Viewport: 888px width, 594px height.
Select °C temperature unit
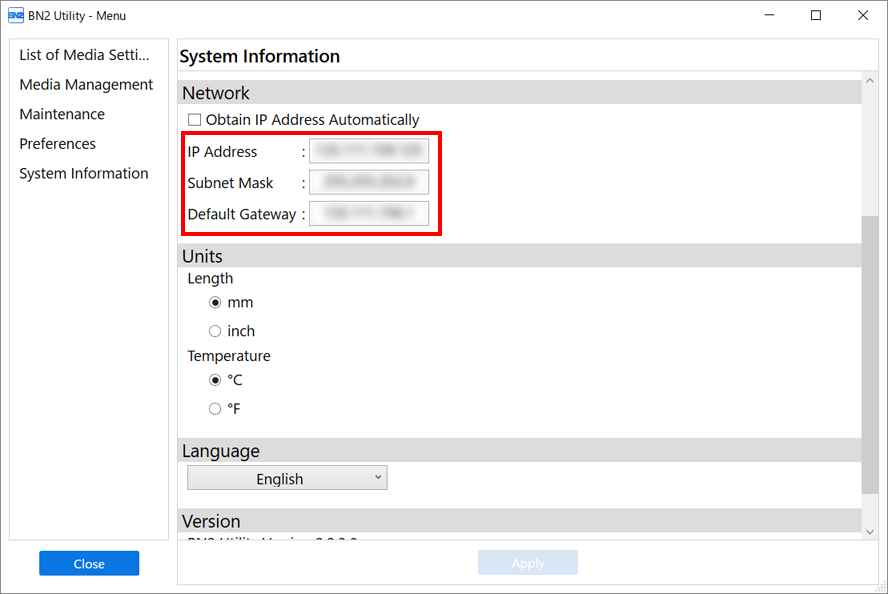pos(215,380)
